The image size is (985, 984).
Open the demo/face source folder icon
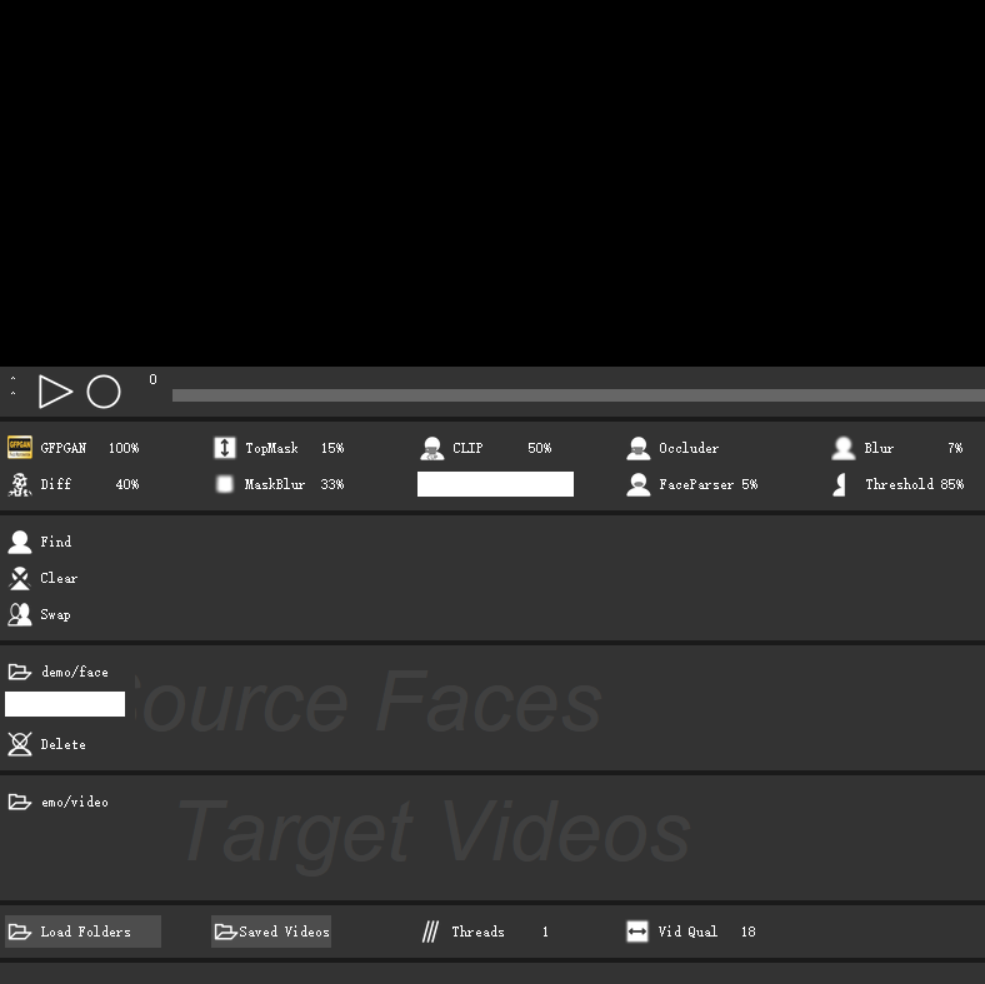pos(19,672)
